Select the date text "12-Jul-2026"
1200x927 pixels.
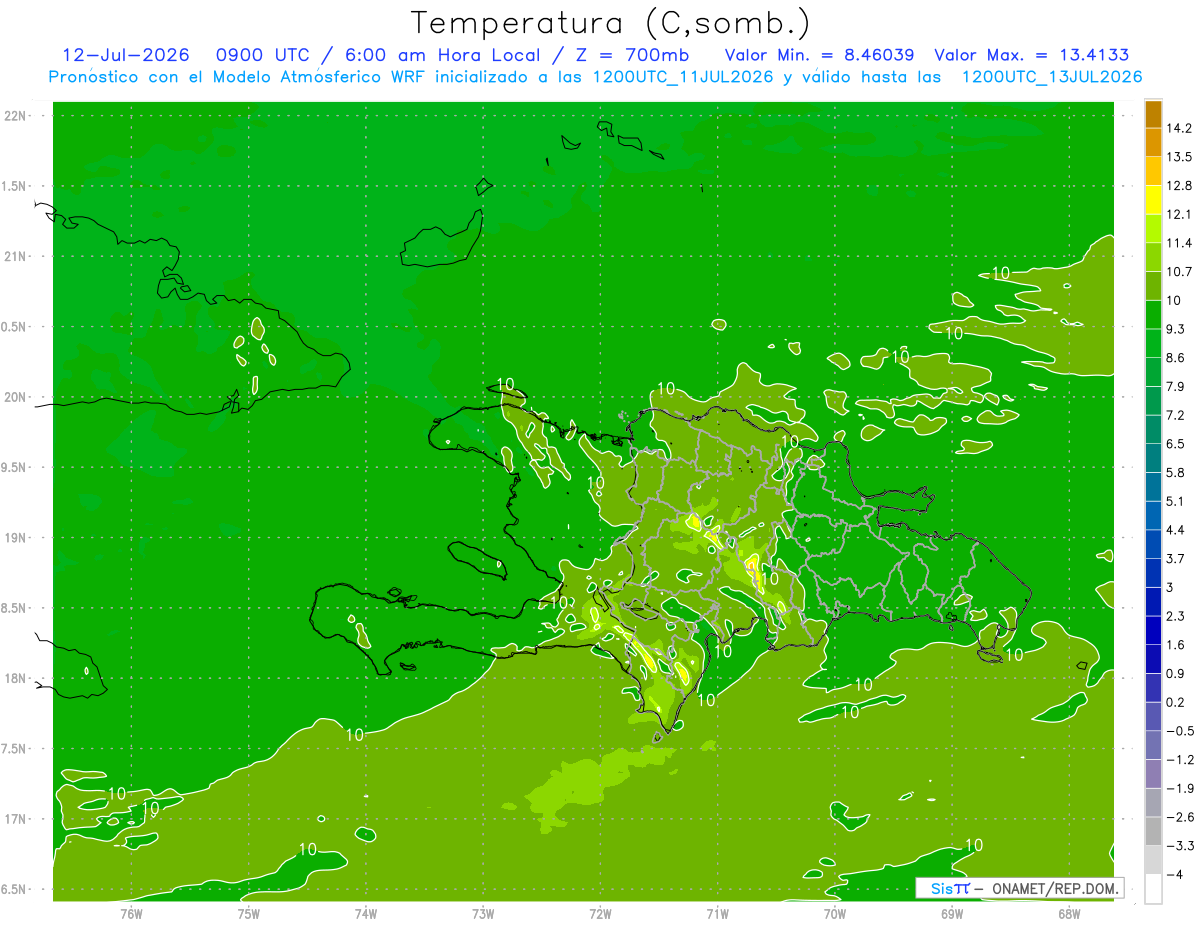point(125,55)
